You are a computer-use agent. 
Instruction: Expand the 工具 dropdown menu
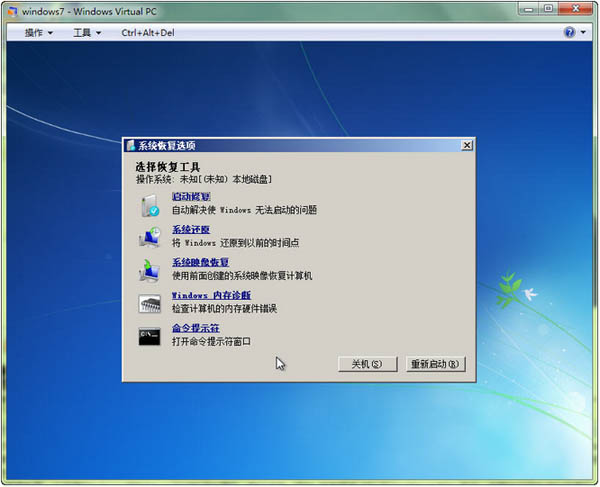coord(86,32)
